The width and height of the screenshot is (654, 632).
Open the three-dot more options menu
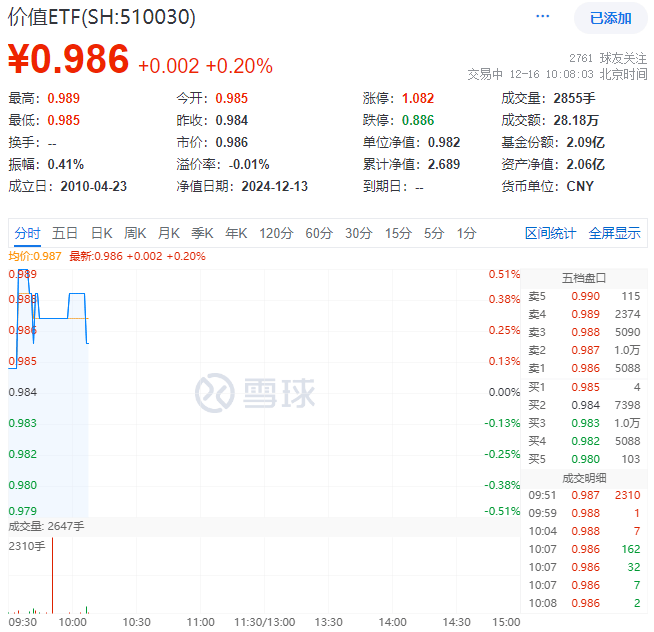point(542,16)
